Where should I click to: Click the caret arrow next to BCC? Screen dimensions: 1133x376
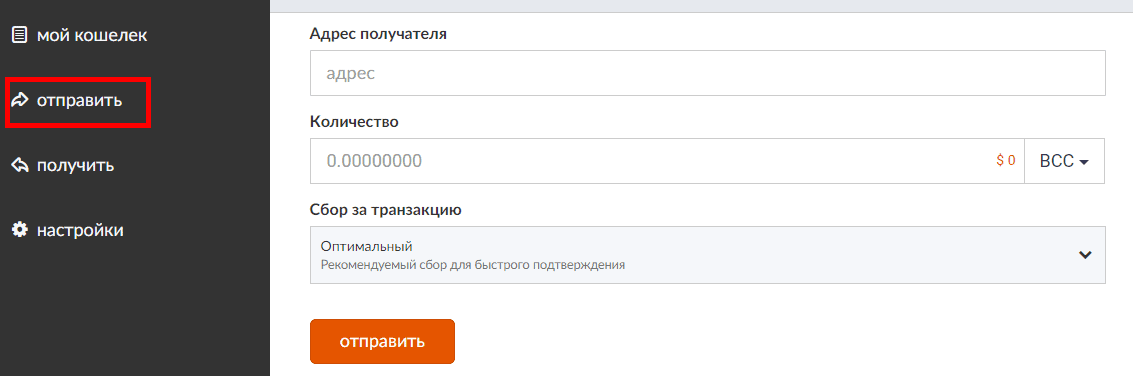[1084, 163]
